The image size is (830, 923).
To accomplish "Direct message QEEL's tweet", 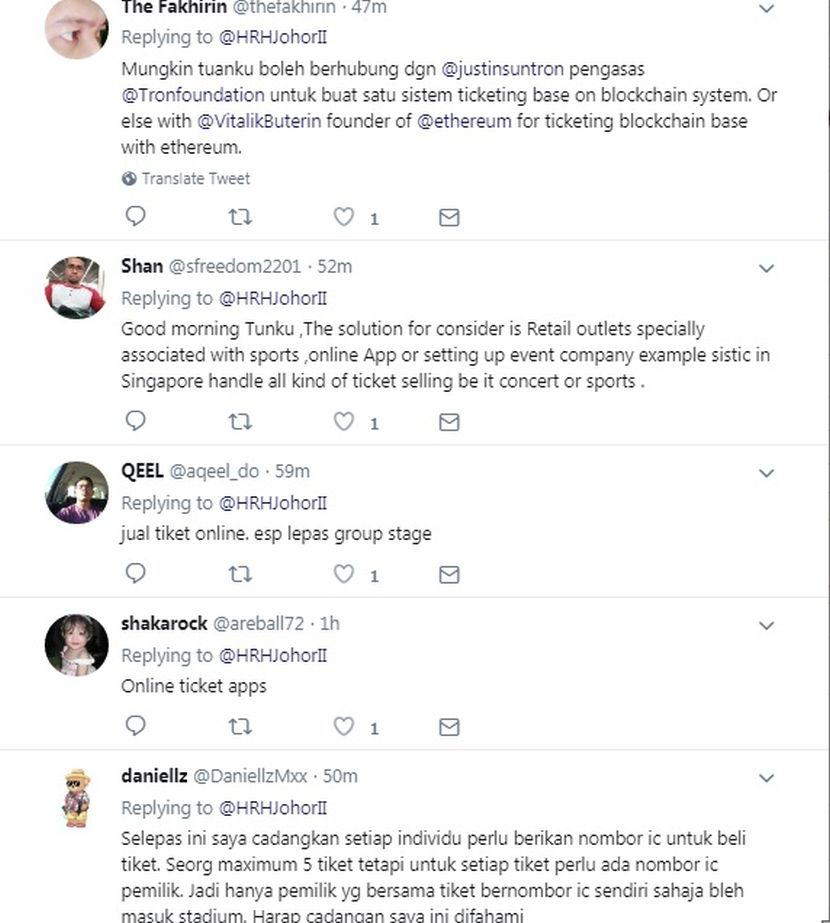I will click(449, 574).
